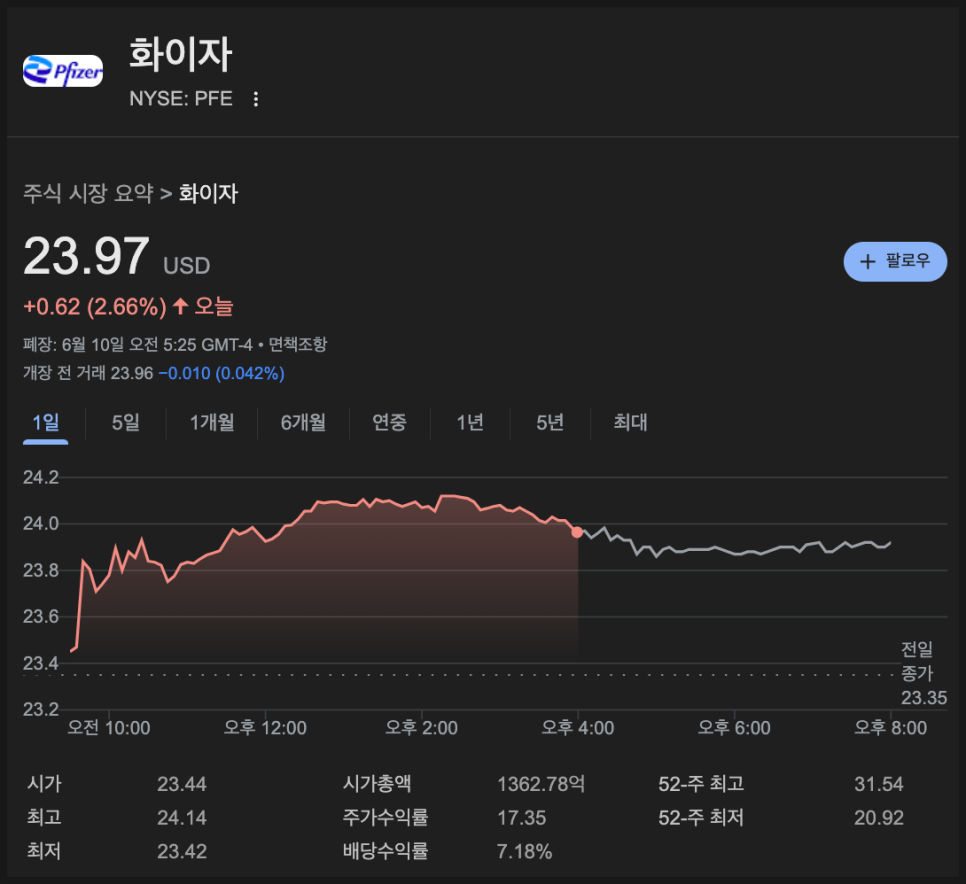The image size is (966, 884).
Task: Open the three-dot menu next to NYSE: PFE
Action: [256, 99]
